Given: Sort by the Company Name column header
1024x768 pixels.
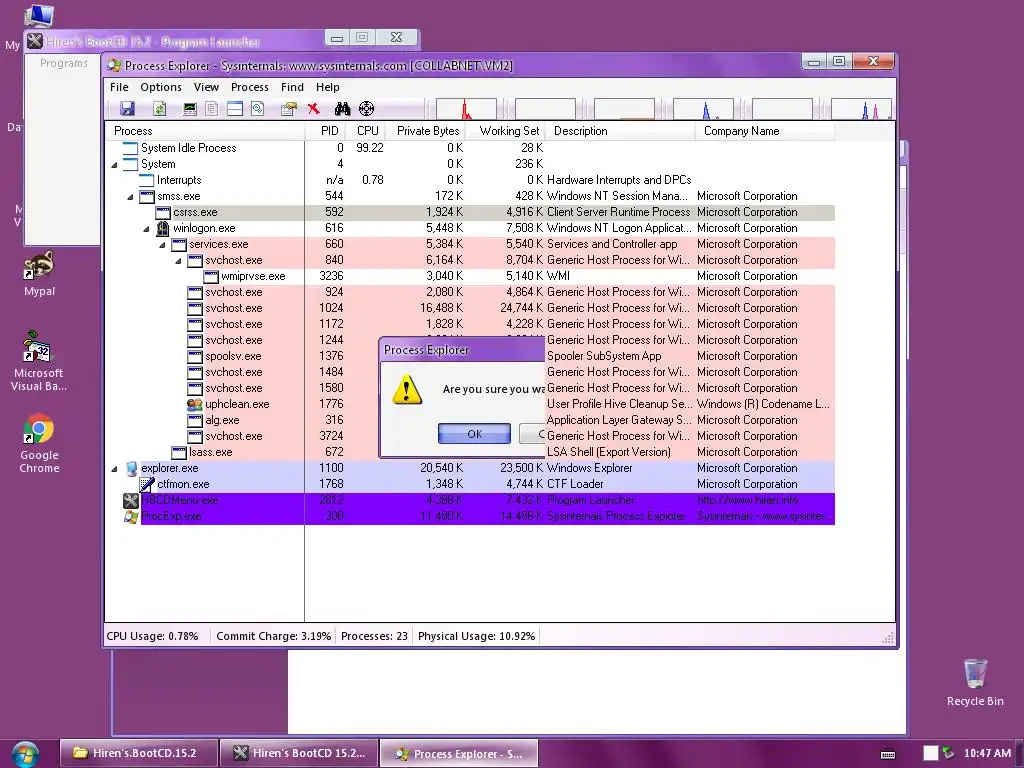Looking at the screenshot, I should coord(765,131).
